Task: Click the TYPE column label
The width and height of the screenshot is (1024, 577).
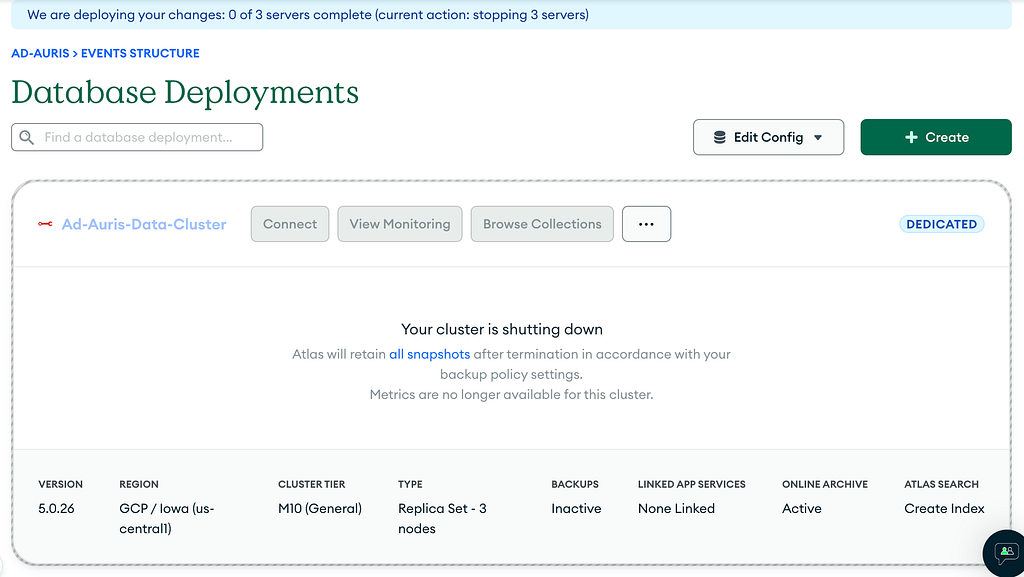Action: 410,484
